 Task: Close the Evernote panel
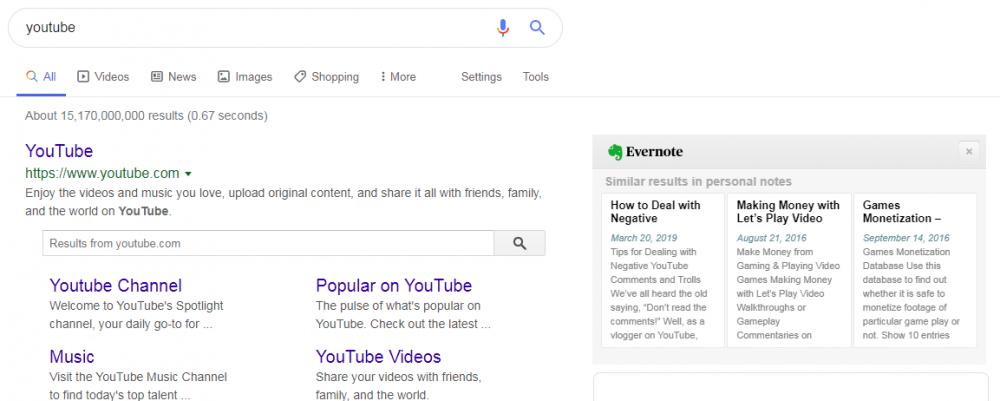969,152
